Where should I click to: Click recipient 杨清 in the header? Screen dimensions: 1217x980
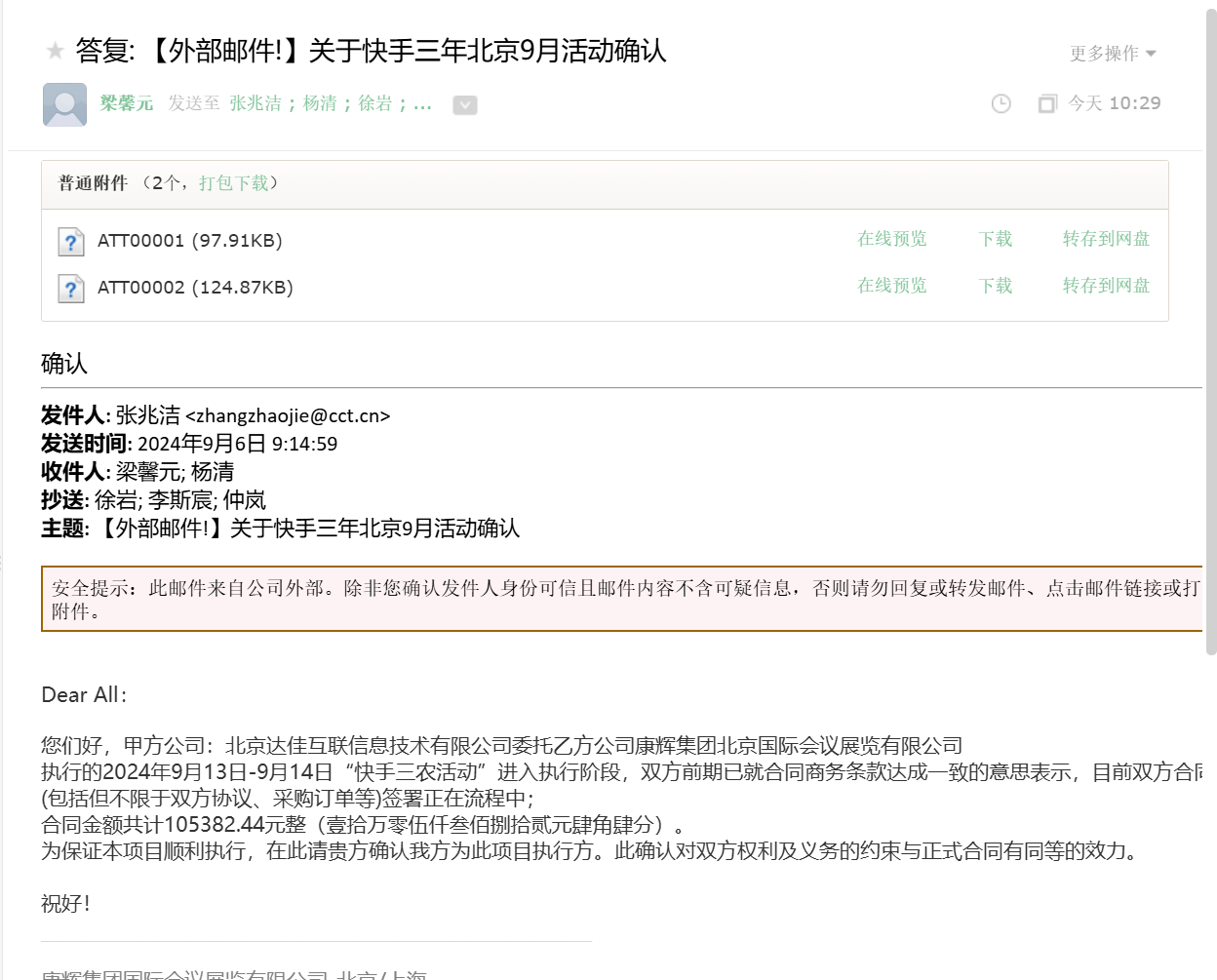pyautogui.click(x=320, y=103)
